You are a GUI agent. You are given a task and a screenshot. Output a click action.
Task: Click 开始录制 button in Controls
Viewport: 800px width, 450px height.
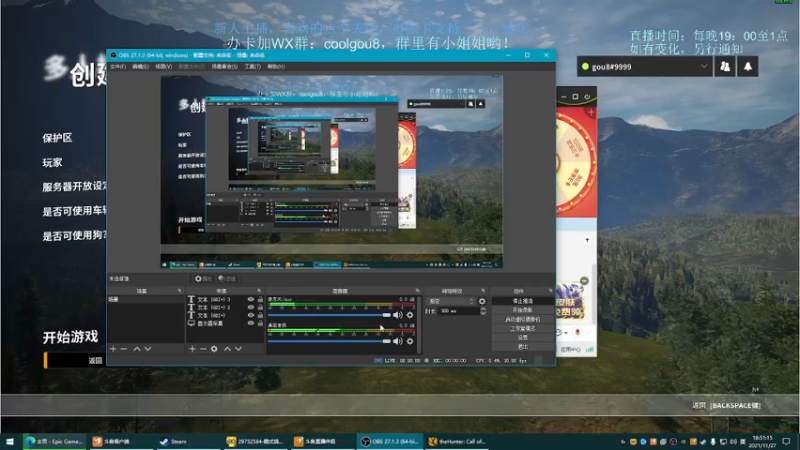pos(522,310)
